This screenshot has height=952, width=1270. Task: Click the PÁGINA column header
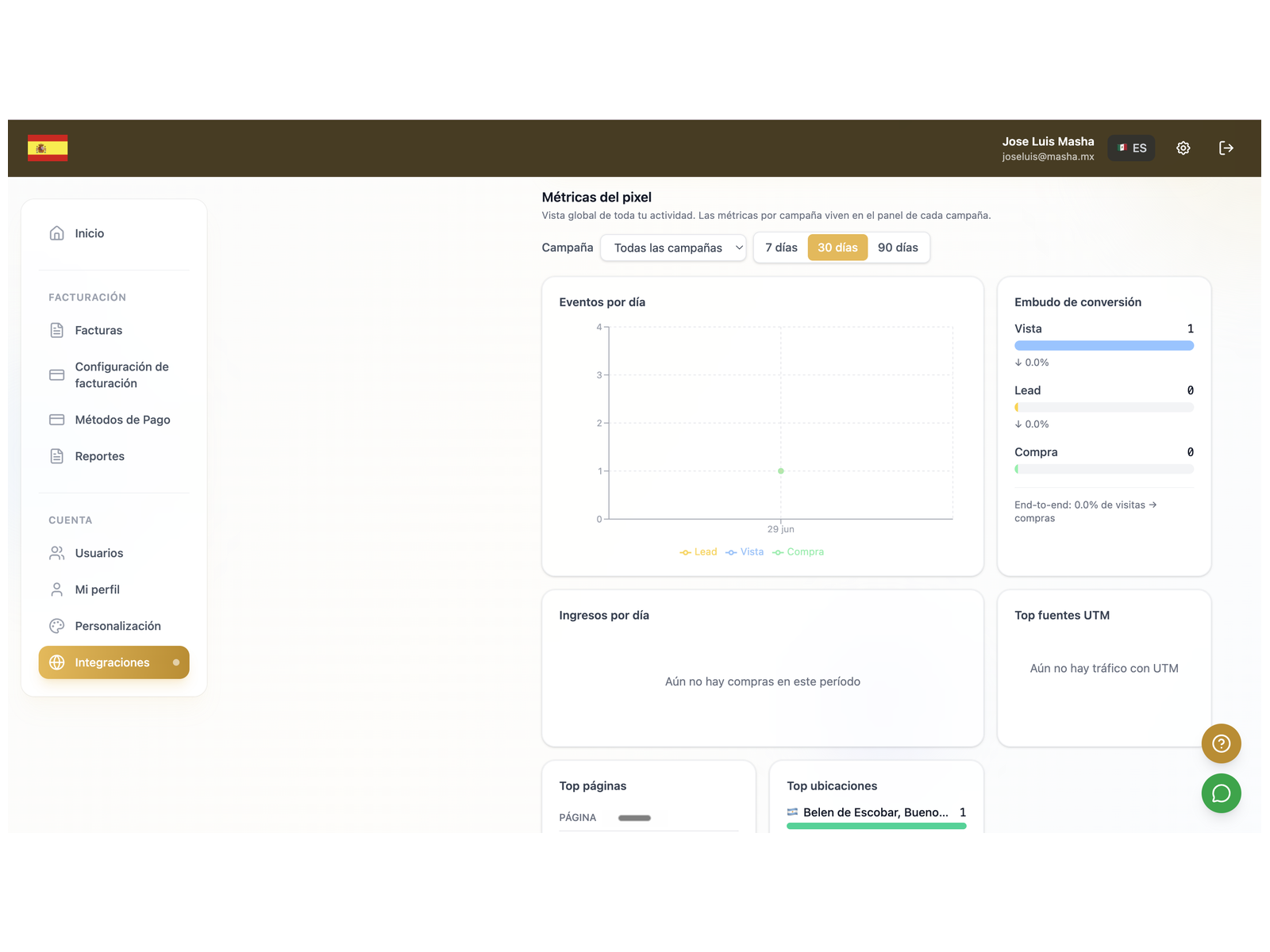coord(577,818)
